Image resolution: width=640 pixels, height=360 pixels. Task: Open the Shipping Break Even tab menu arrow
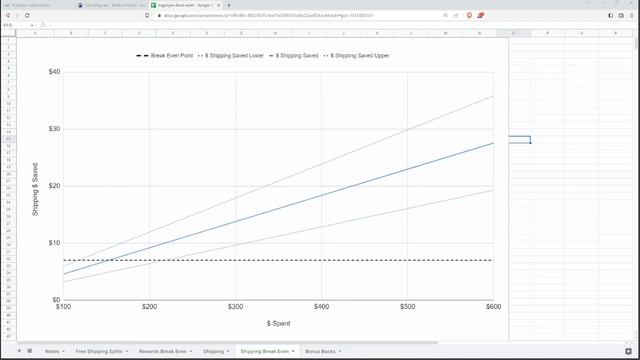coord(293,351)
